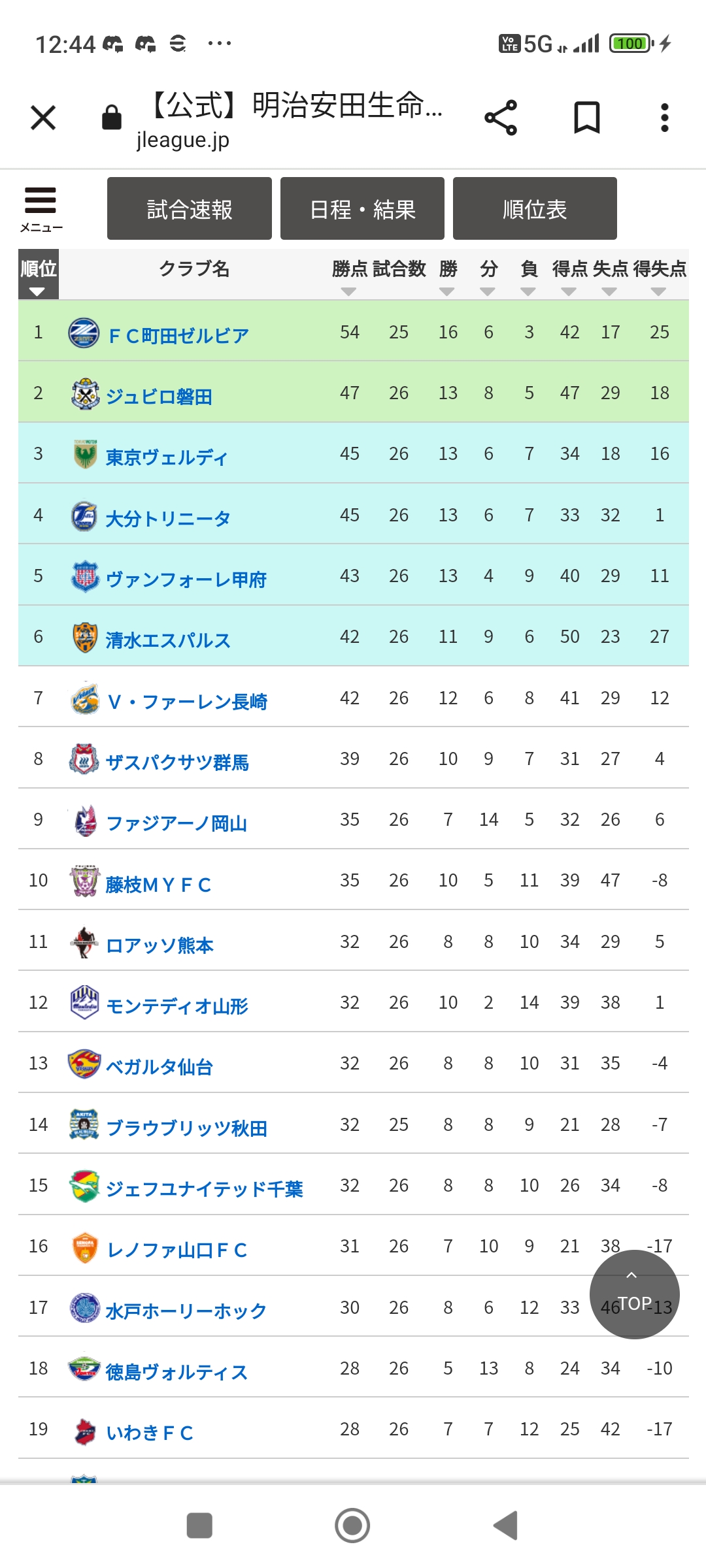Toggle 順位 ranking sort order
The width and height of the screenshot is (706, 1568).
point(39,274)
